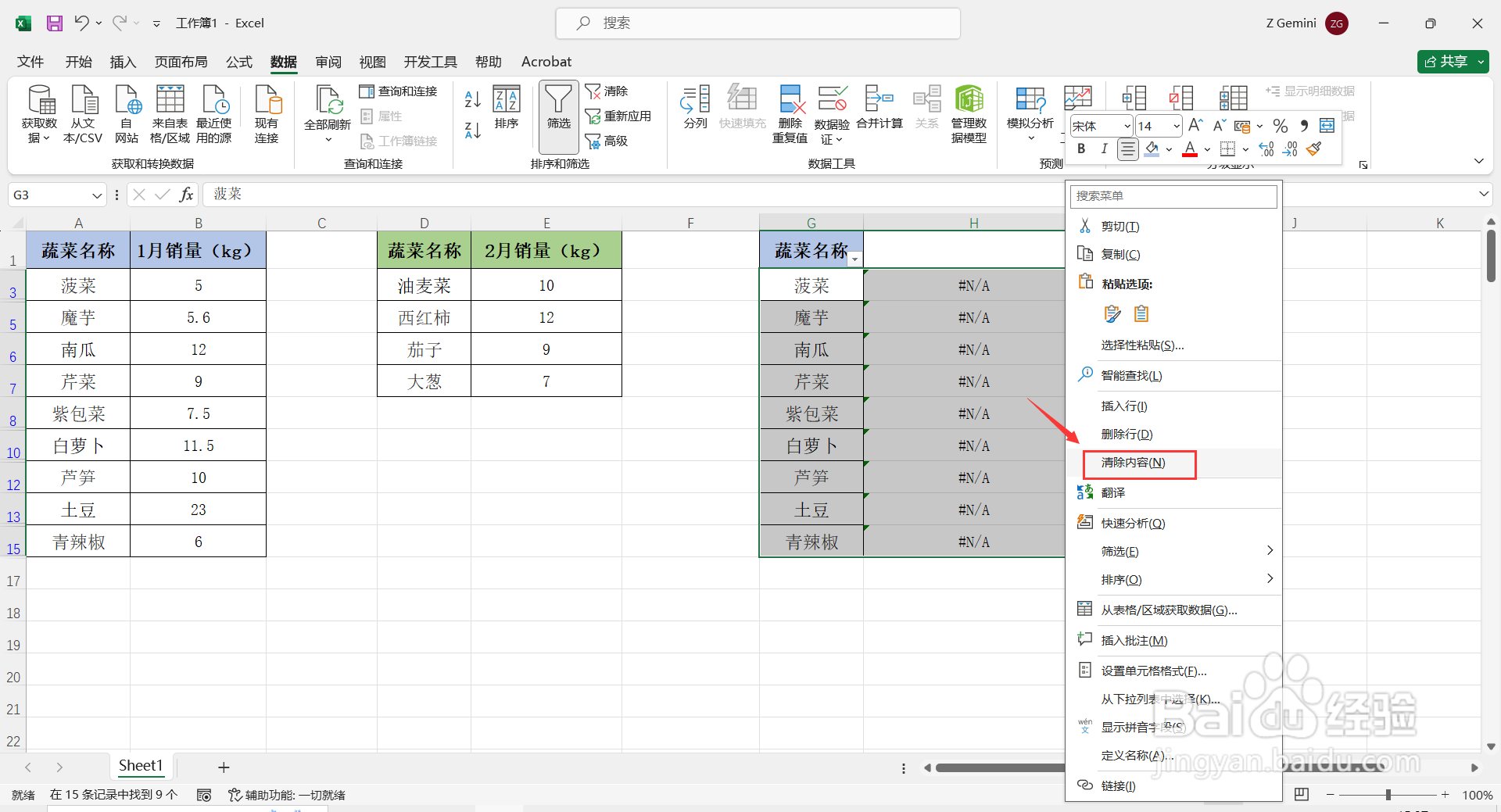Image resolution: width=1501 pixels, height=812 pixels.
Task: Click the 共享 (Share) button
Action: point(1452,61)
